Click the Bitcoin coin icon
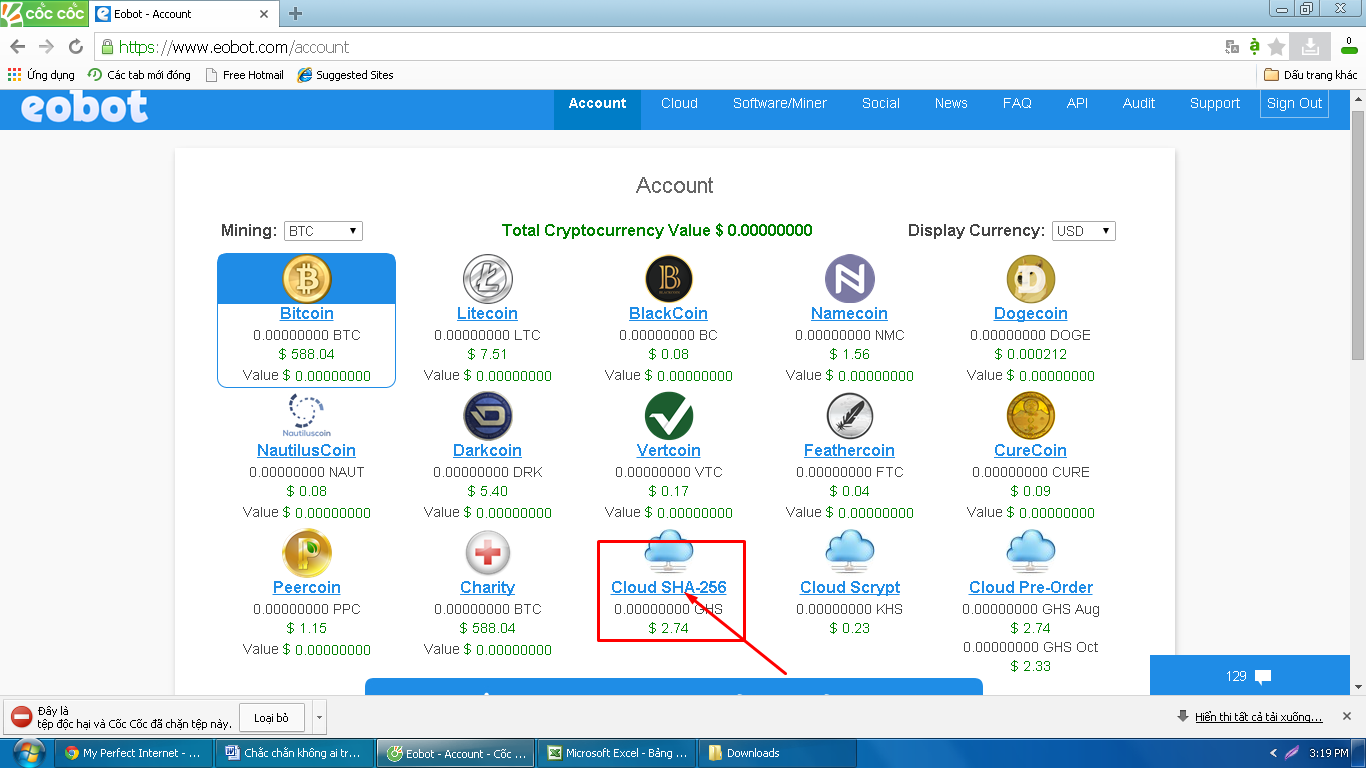 [306, 279]
